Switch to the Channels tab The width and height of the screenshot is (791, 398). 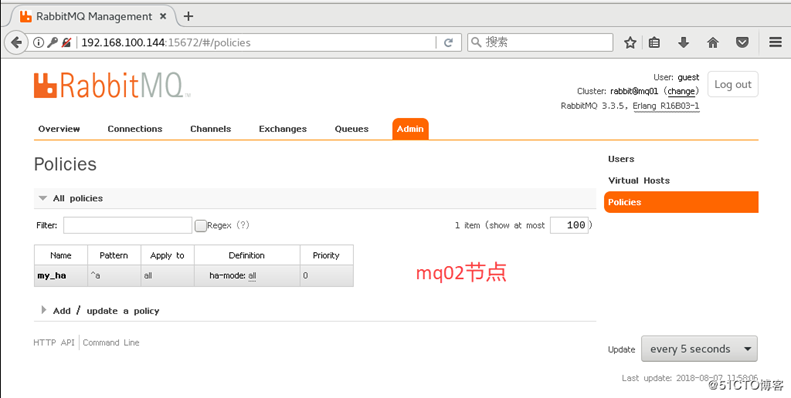(210, 129)
